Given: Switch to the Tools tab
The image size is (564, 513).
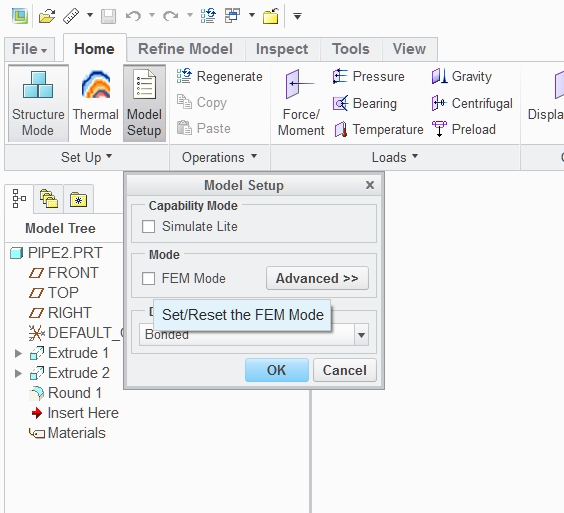Looking at the screenshot, I should click(351, 49).
